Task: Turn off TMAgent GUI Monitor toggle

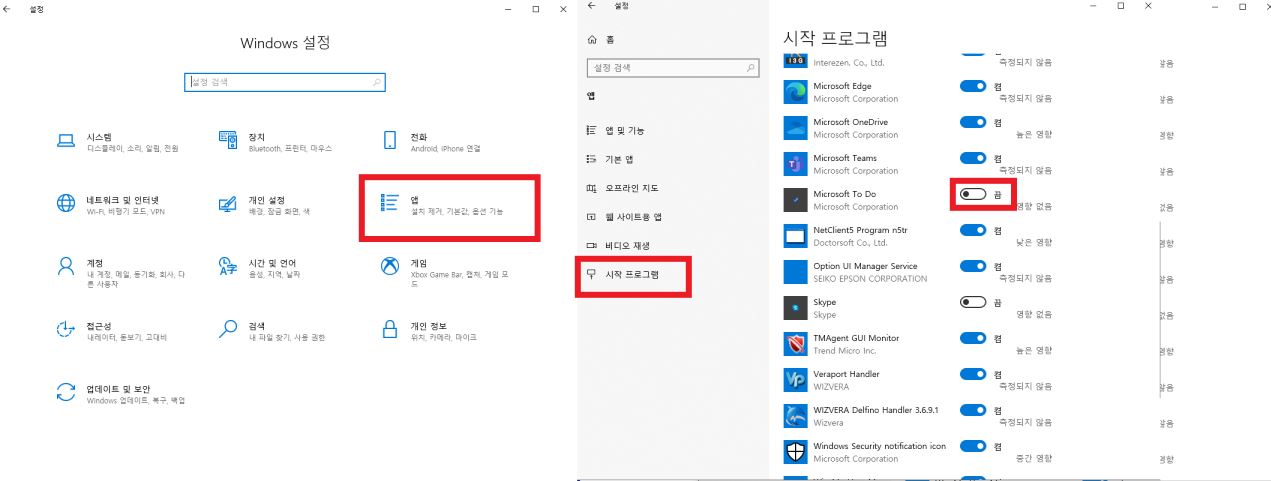Action: click(x=973, y=338)
